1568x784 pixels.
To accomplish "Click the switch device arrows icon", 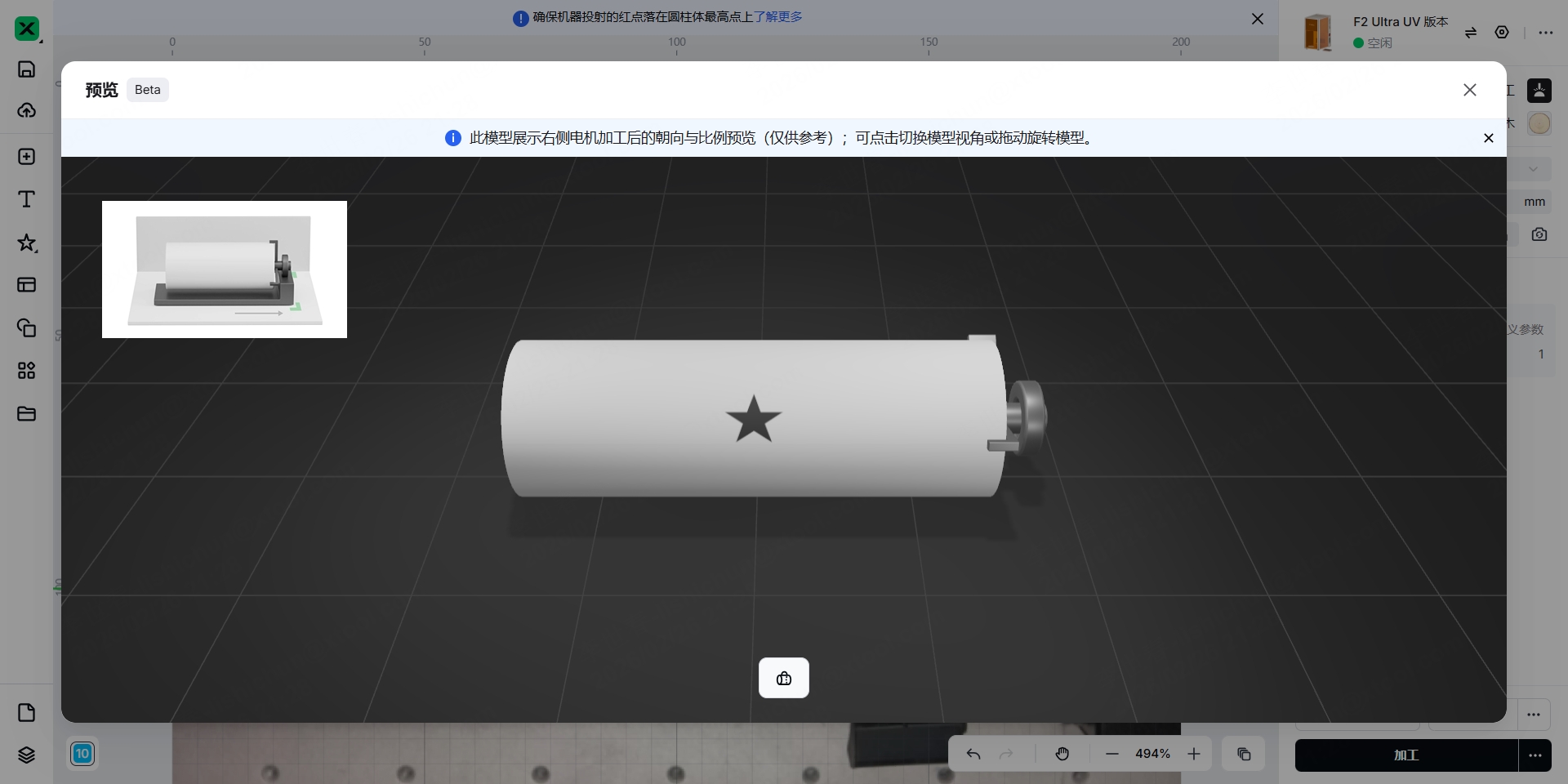I will click(x=1470, y=33).
